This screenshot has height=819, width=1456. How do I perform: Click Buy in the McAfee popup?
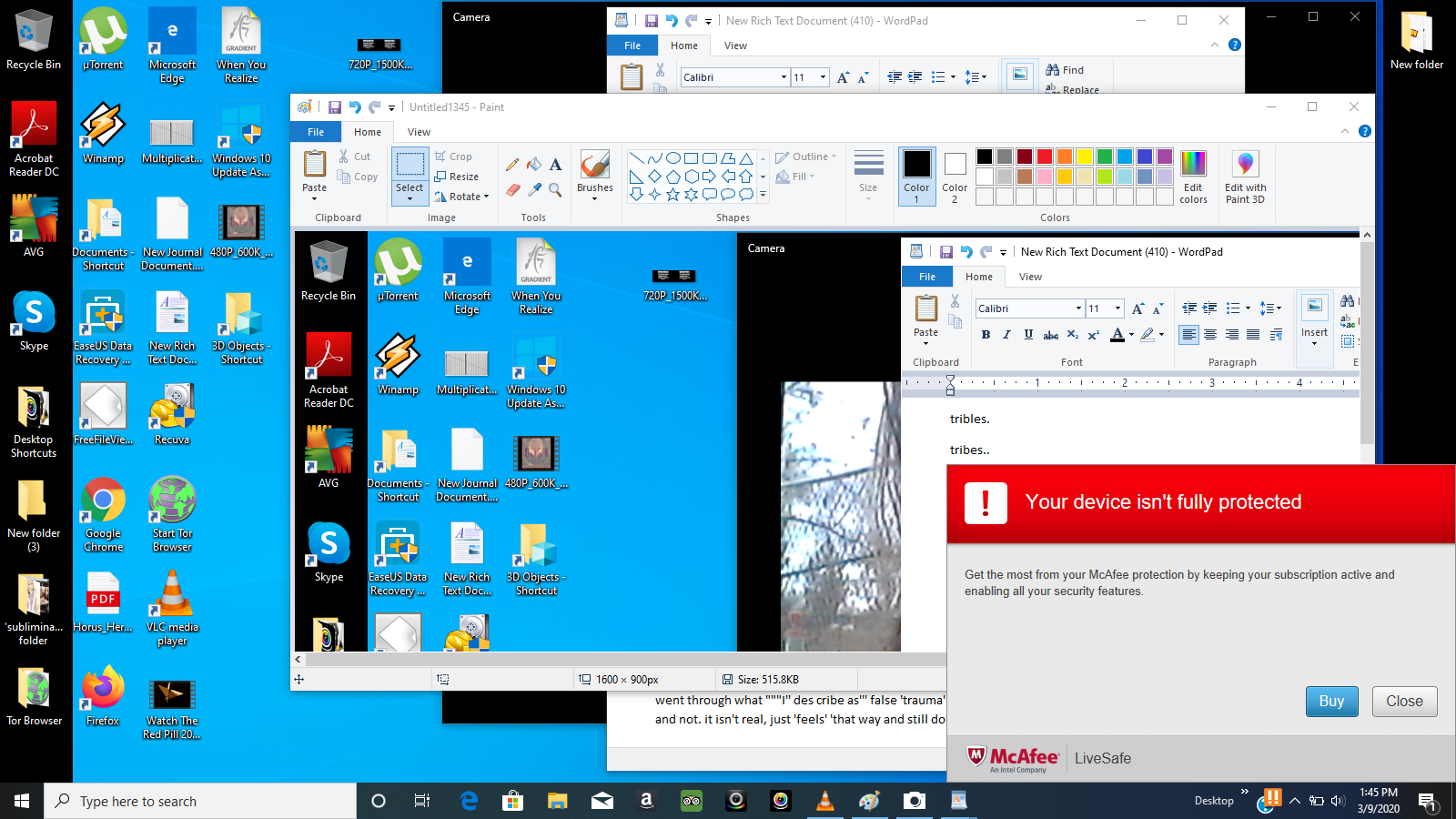click(1331, 701)
